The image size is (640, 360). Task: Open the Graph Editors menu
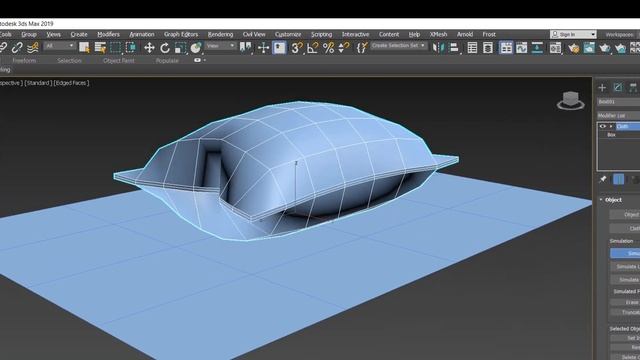(x=181, y=34)
